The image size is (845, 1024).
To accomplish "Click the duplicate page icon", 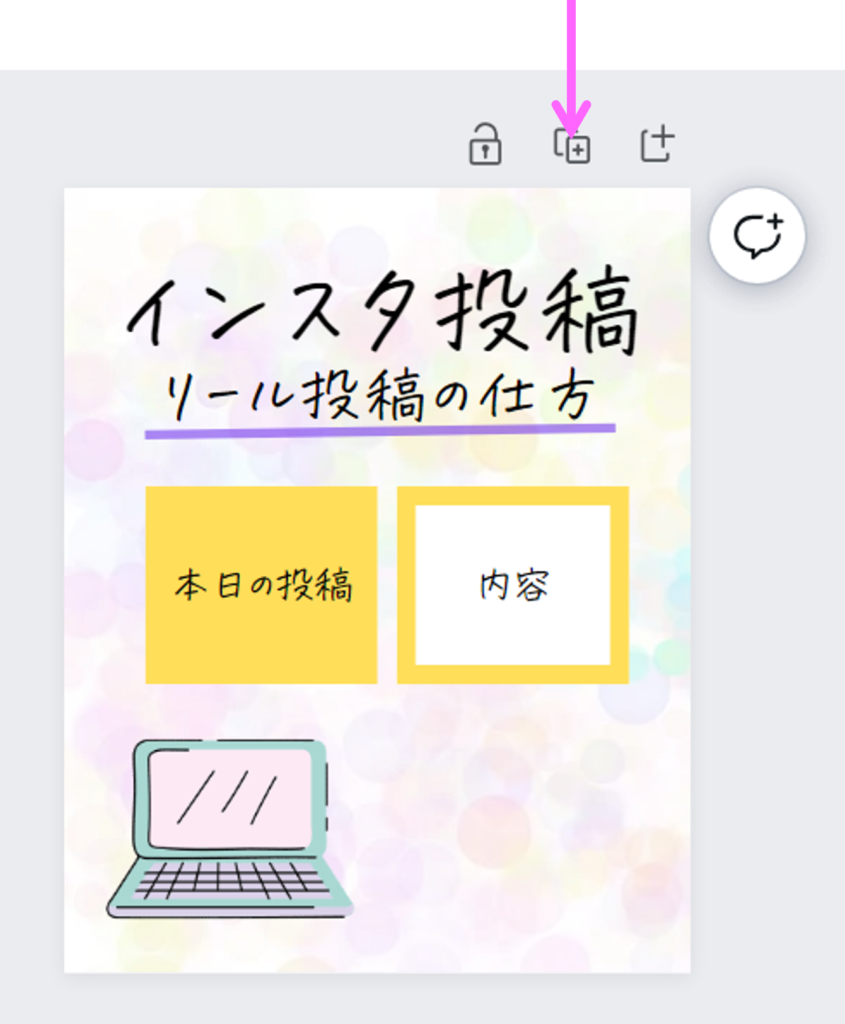I will pyautogui.click(x=572, y=145).
